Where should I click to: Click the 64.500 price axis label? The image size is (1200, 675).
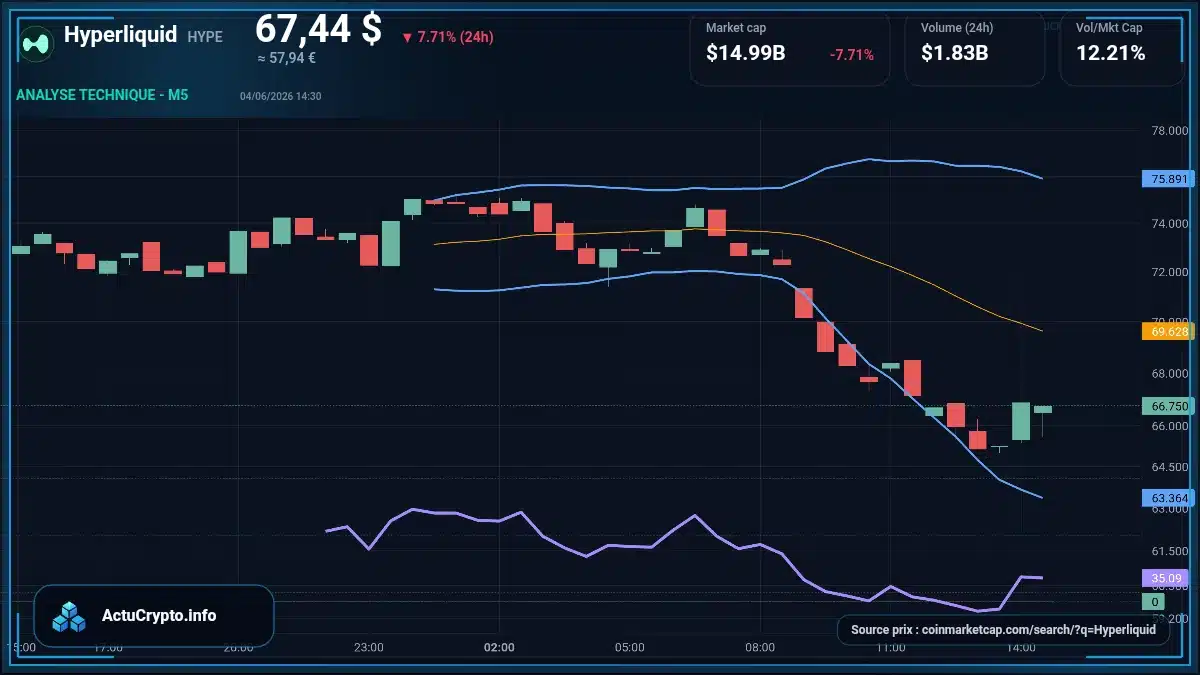1168,467
